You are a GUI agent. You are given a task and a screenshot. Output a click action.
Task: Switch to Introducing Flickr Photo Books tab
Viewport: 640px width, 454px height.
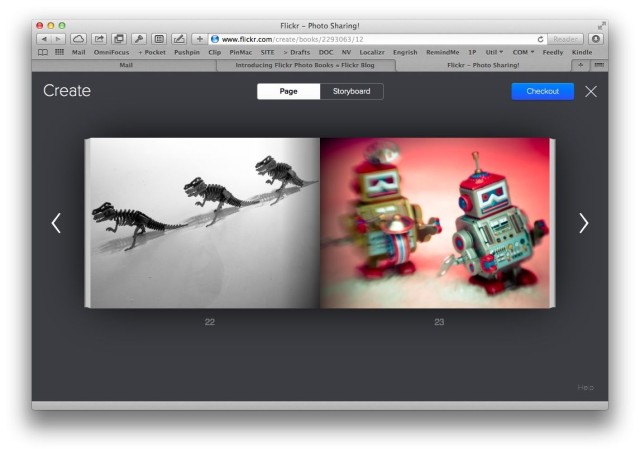pyautogui.click(x=305, y=65)
